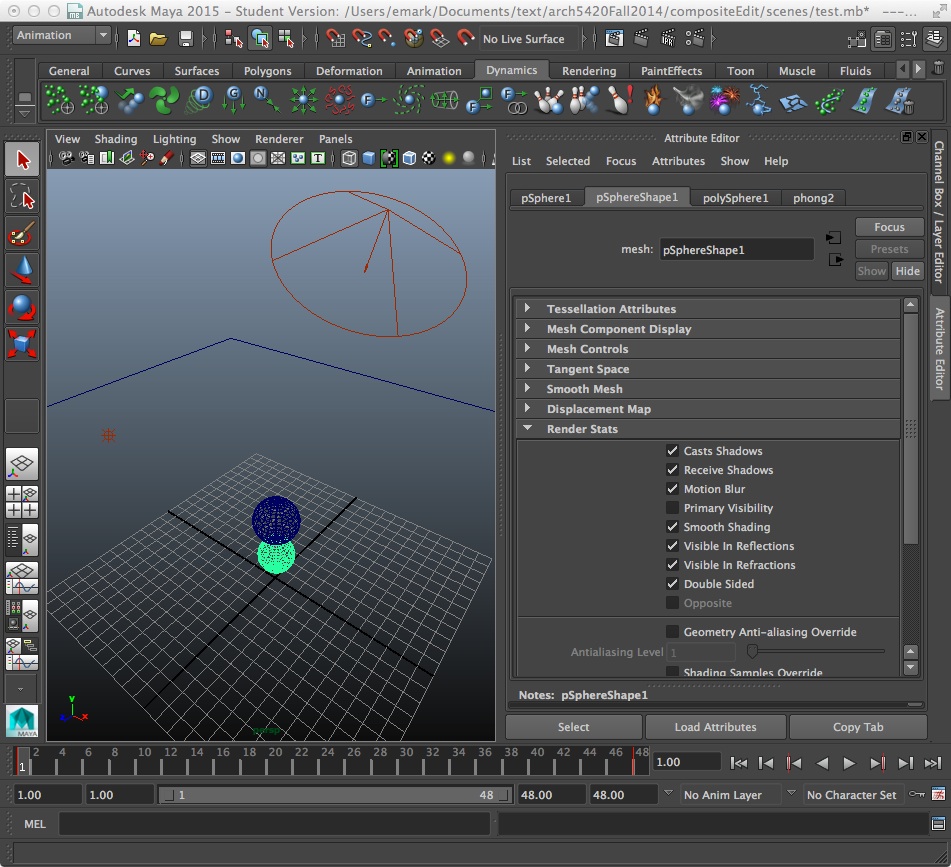The width and height of the screenshot is (951, 867).
Task: Open the Animation menu set dropdown
Action: (61, 36)
